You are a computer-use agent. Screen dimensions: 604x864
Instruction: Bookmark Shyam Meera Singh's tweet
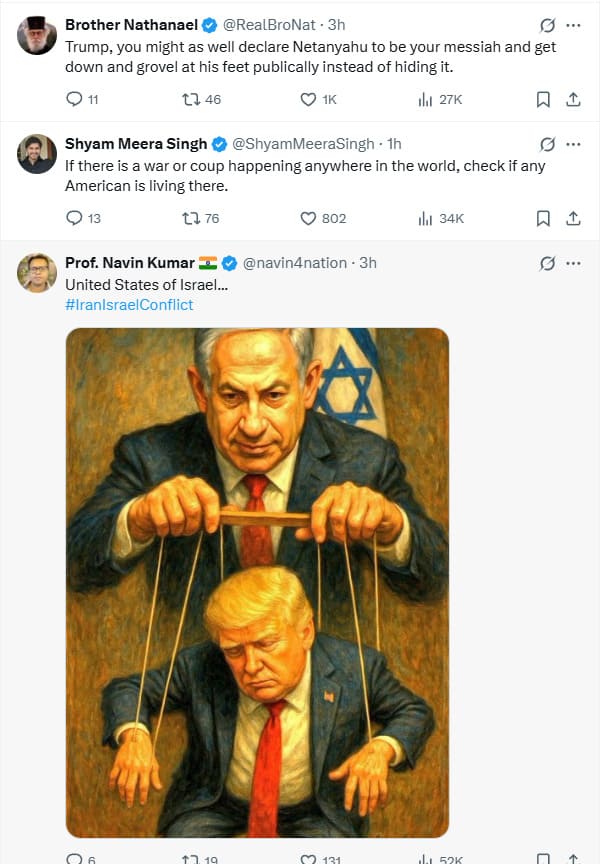[543, 218]
